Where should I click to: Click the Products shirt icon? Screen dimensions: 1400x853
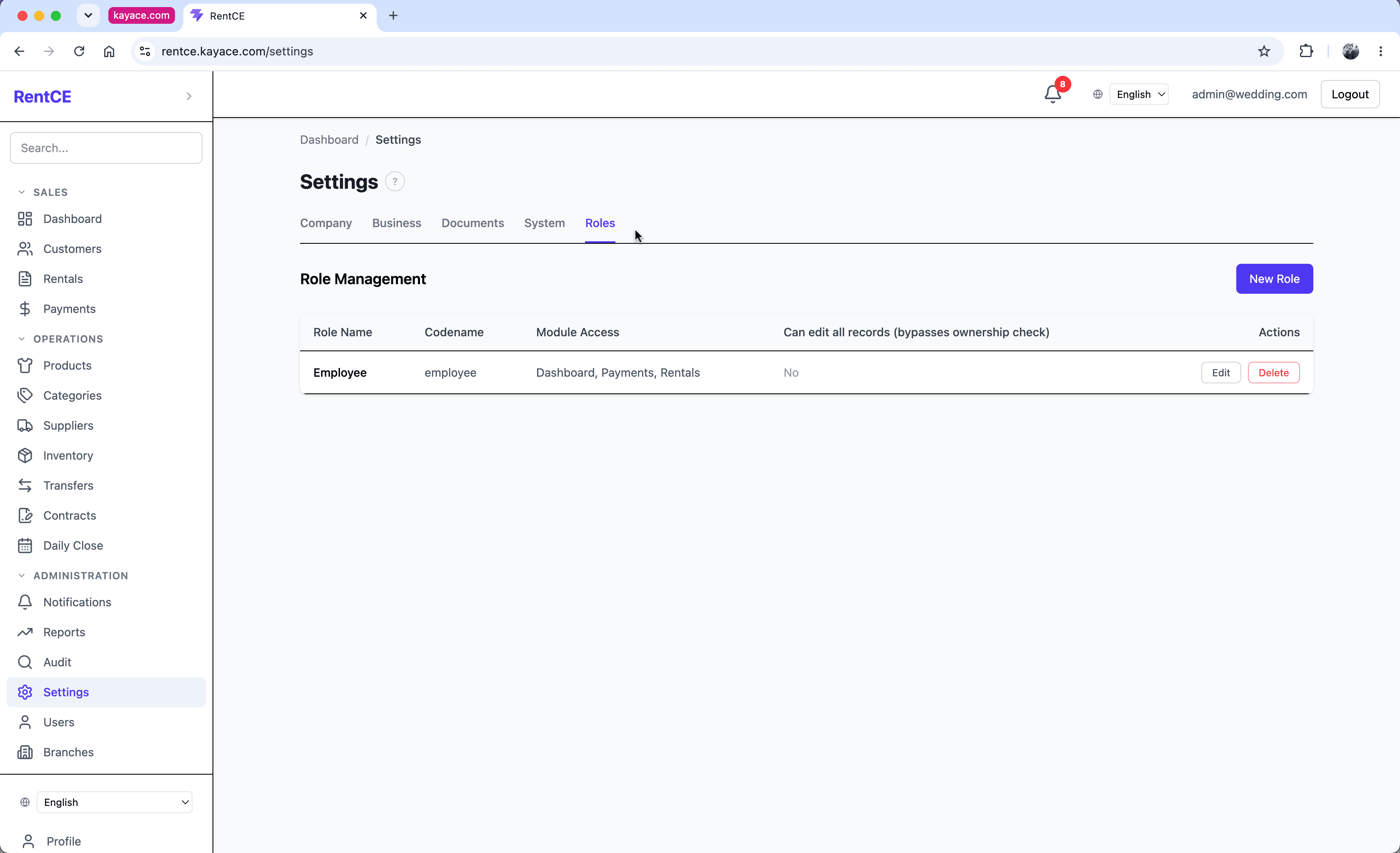[x=25, y=365]
